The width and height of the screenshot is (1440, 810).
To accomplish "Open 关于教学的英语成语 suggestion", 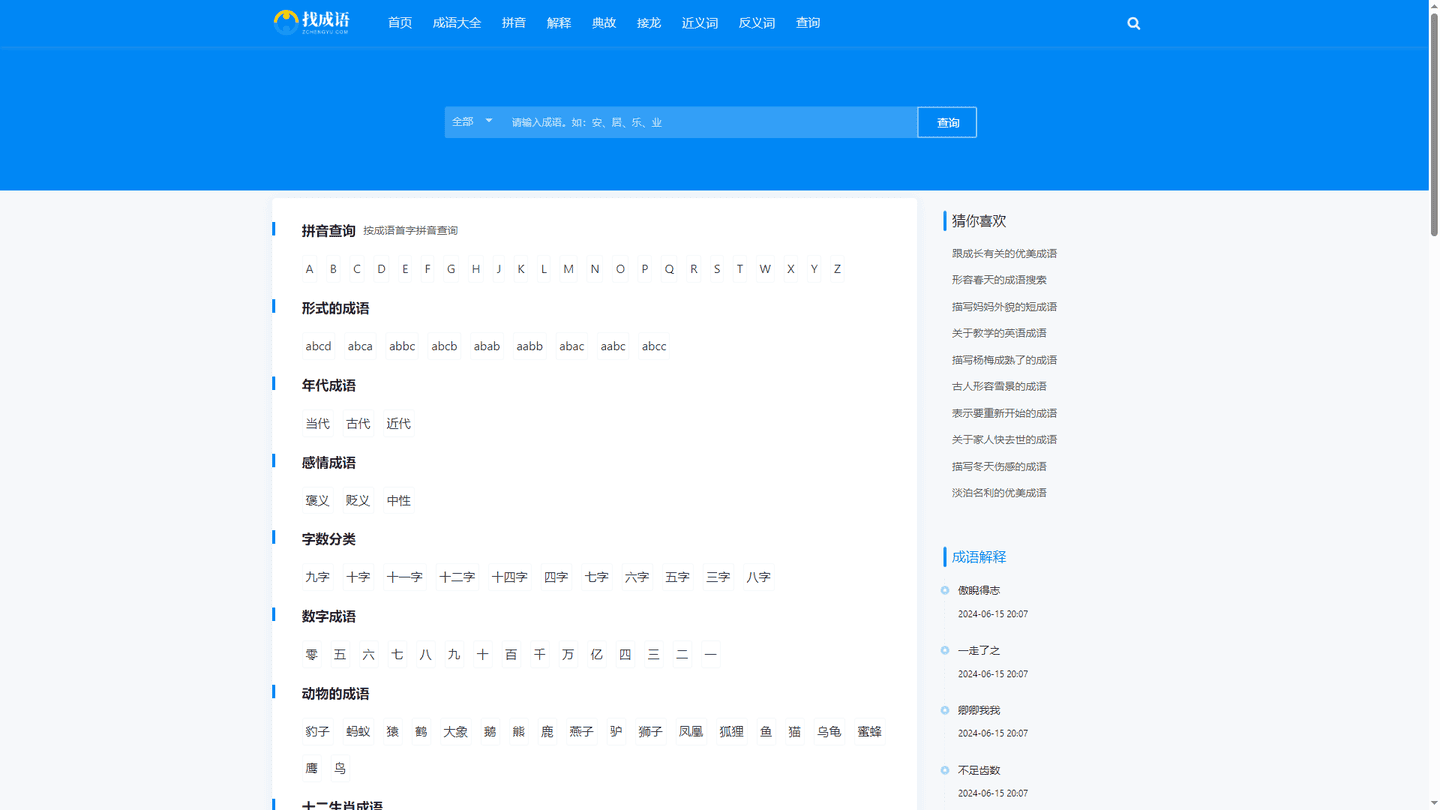I will pyautogui.click(x=999, y=333).
